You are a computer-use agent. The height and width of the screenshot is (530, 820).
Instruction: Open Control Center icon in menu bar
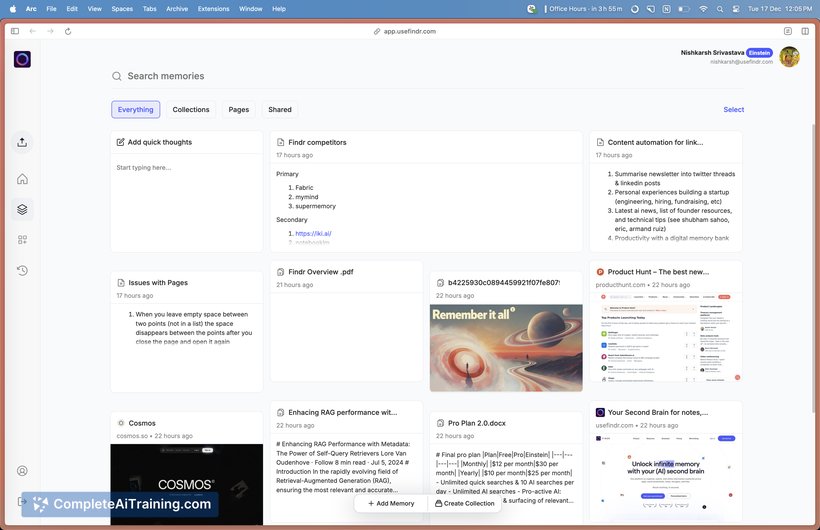click(x=736, y=9)
